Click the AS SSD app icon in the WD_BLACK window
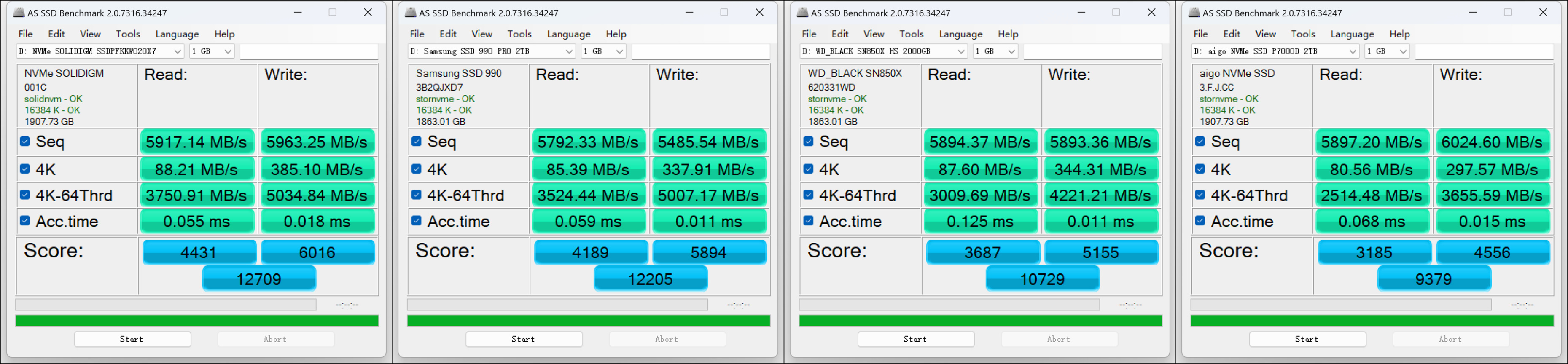1568x364 pixels. pyautogui.click(x=803, y=12)
